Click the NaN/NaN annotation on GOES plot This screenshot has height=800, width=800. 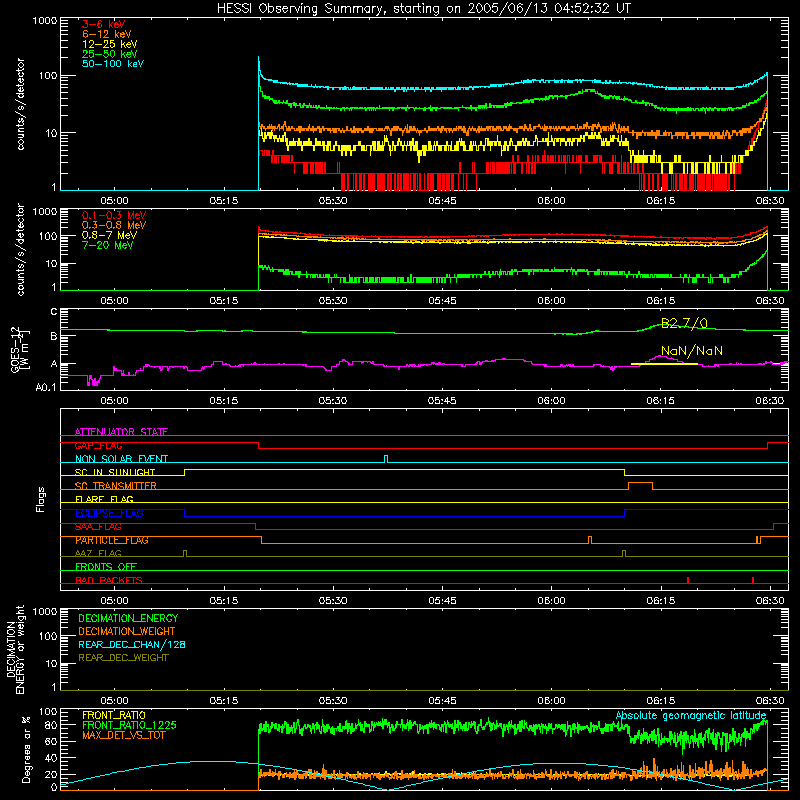click(692, 351)
